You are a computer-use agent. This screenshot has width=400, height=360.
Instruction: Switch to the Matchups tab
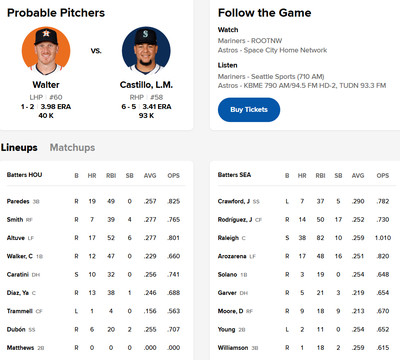click(x=72, y=147)
